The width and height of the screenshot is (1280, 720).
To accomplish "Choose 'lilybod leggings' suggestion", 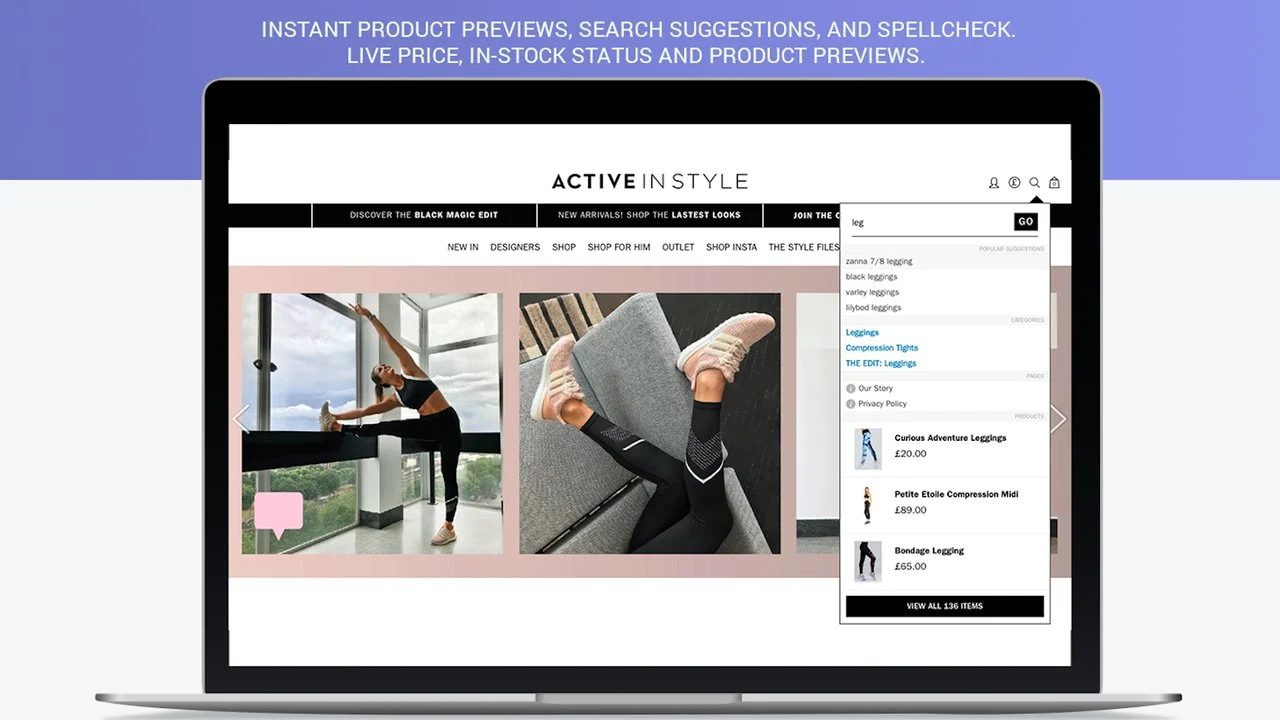I will [x=874, y=308].
